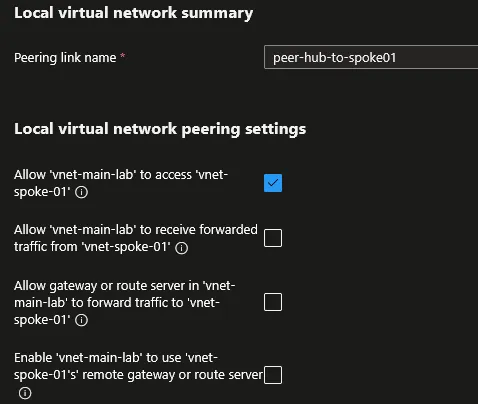The image size is (478, 404).
Task: Click label text Allow 'vnet-main-lab' to access 'vnet-spoke-01'
Action: [121, 183]
